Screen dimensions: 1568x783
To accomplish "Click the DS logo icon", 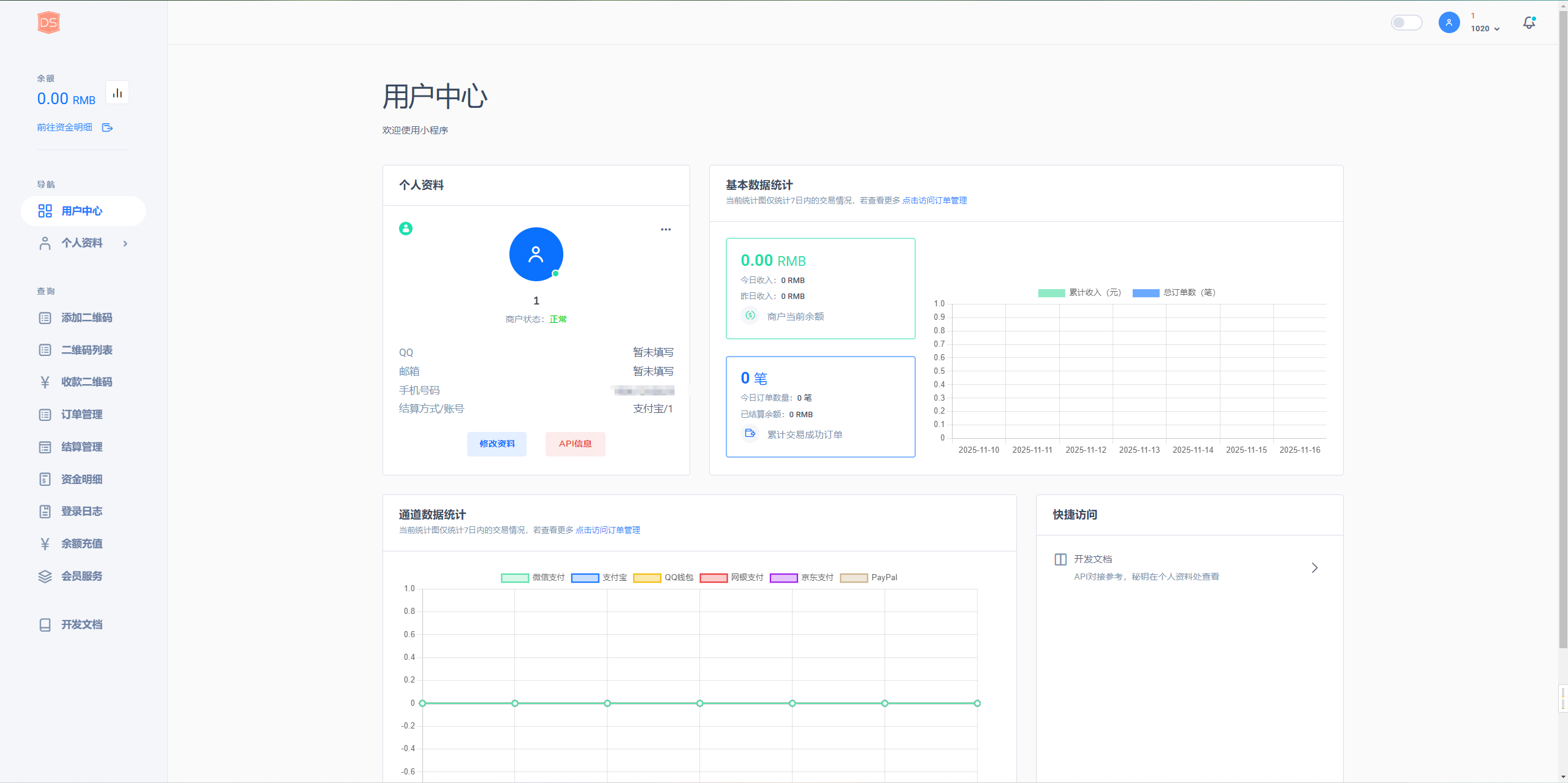I will click(x=48, y=23).
